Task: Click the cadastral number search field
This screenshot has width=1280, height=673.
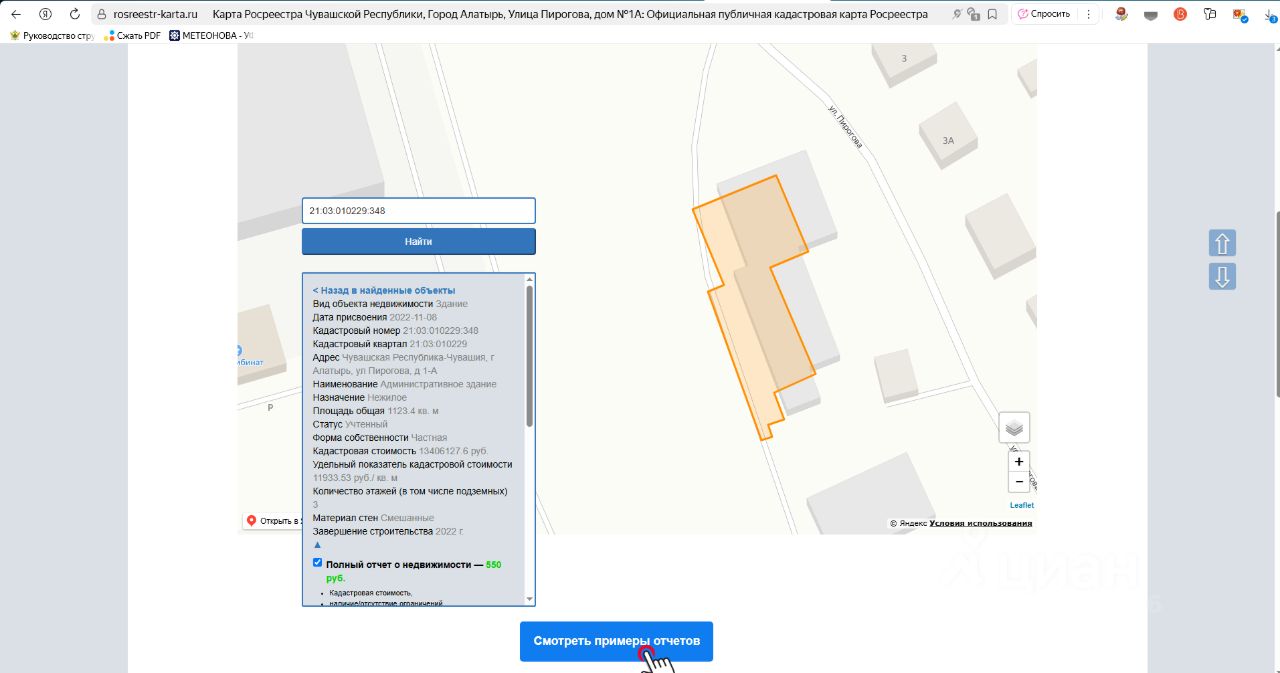Action: 419,211
